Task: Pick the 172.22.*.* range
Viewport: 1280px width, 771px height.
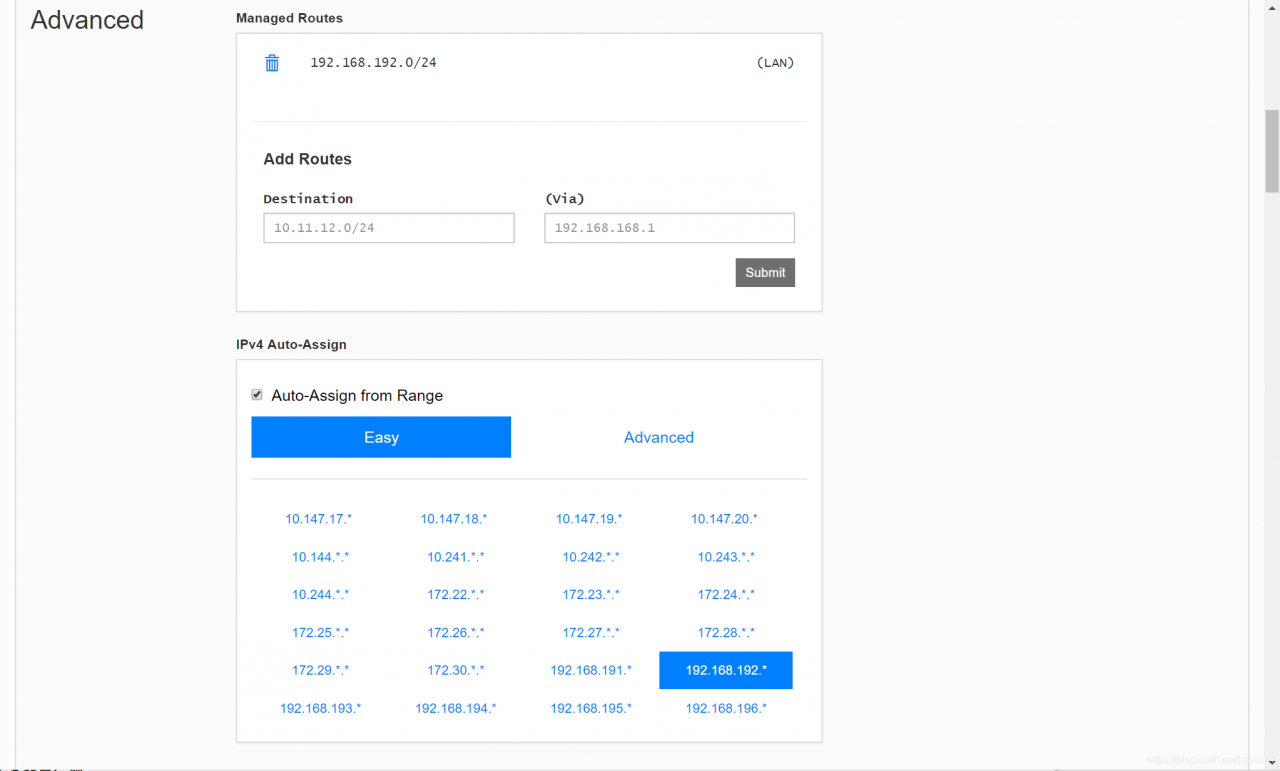Action: pos(456,595)
